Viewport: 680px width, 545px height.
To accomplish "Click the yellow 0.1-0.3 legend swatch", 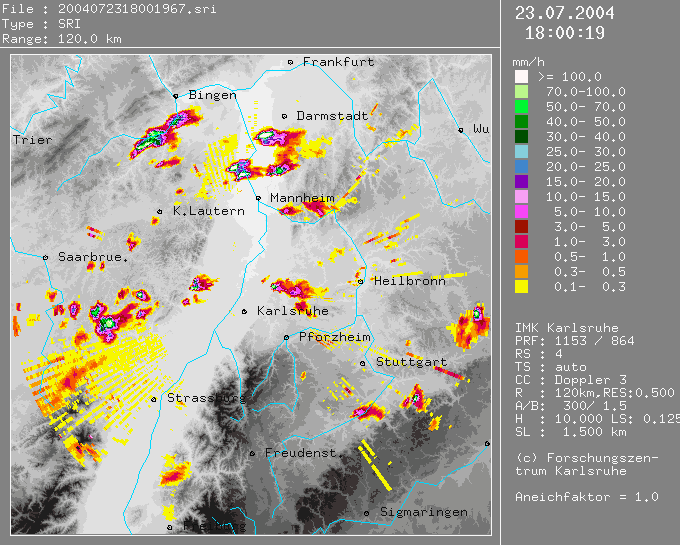I will click(x=521, y=287).
